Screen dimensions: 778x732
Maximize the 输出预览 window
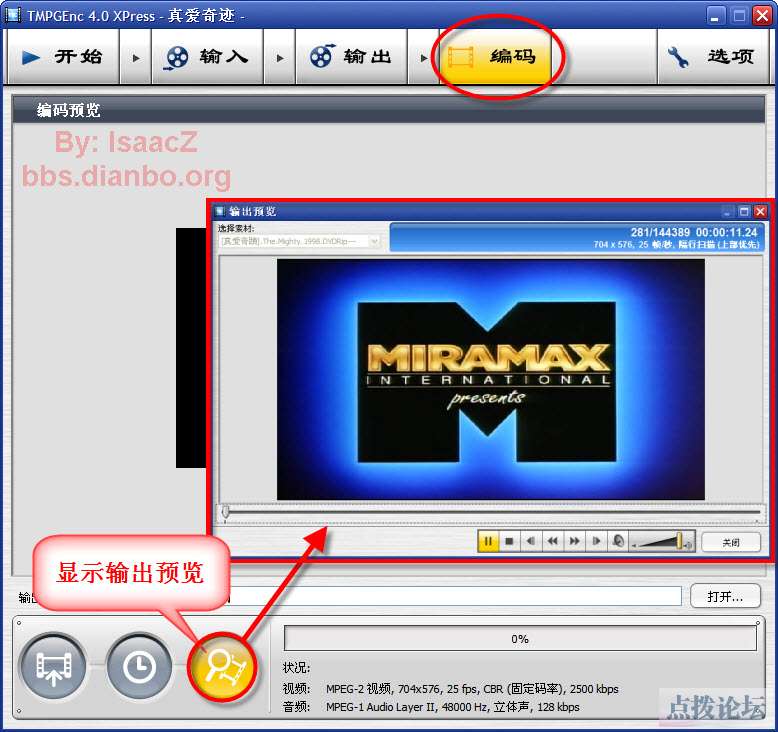coord(743,212)
